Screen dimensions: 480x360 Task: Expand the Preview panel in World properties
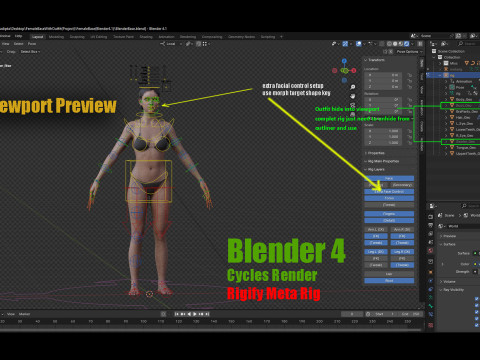pyautogui.click(x=449, y=236)
